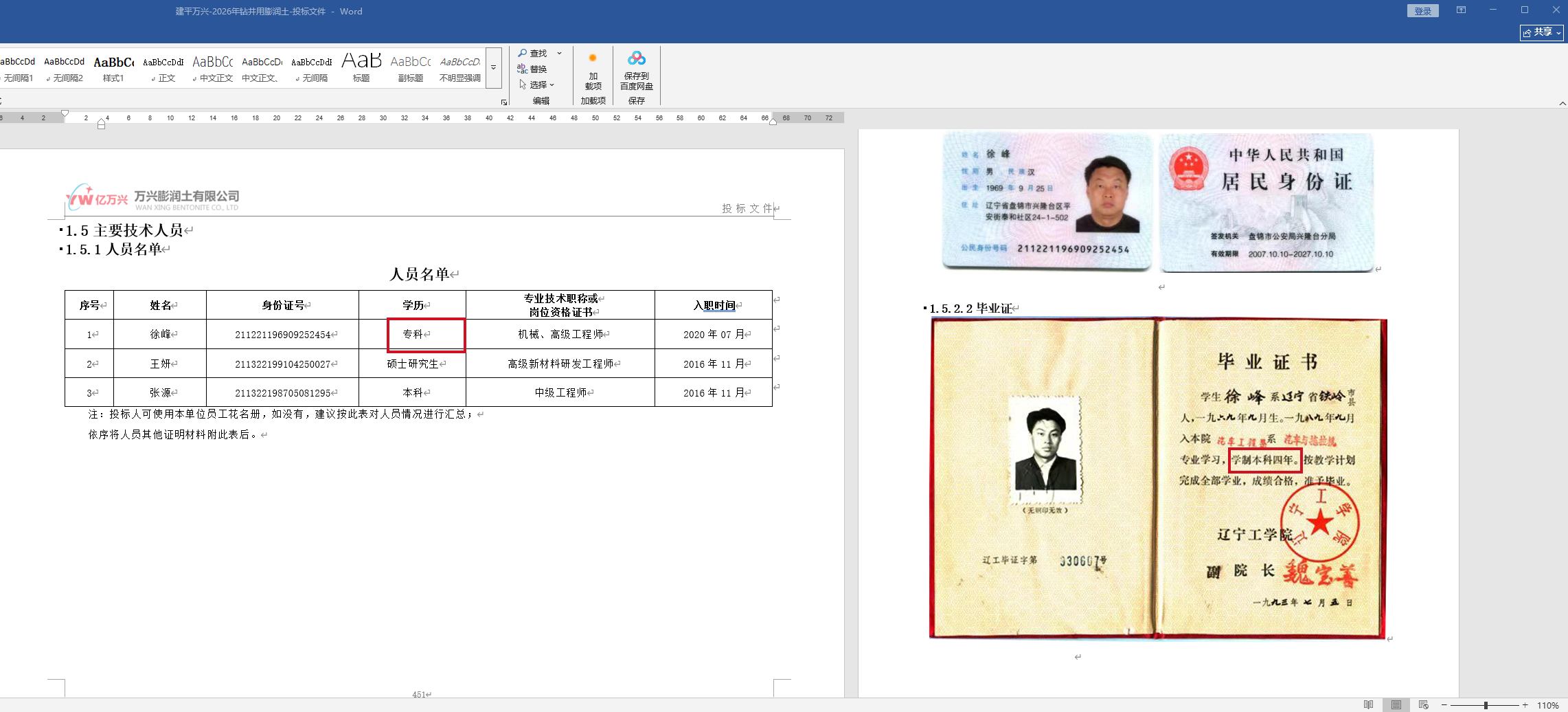Click the 高级新材料研发工程师 cell
This screenshot has width=1568, height=712.
(x=560, y=364)
